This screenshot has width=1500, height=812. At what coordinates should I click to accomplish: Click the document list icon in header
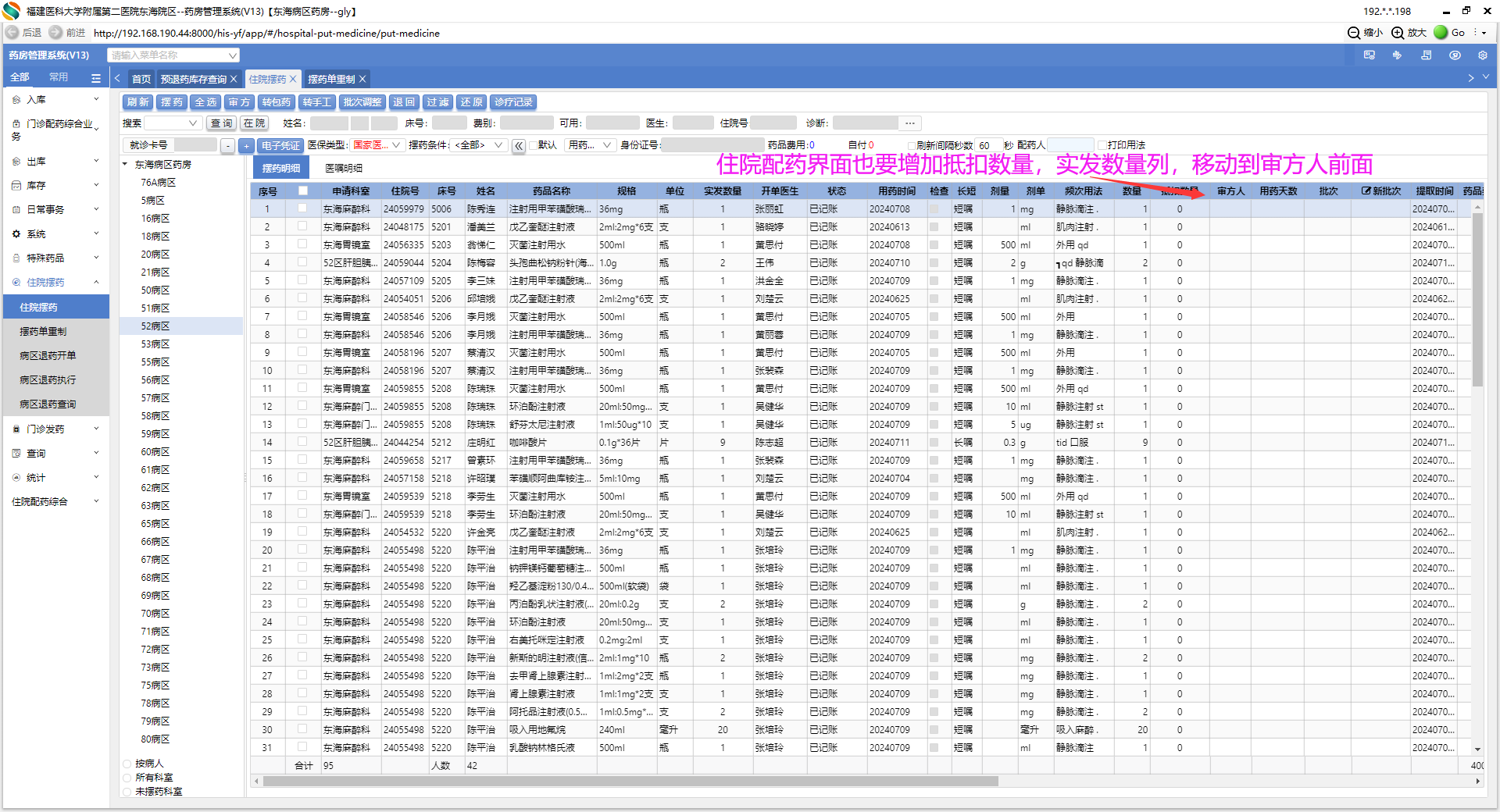coord(1426,55)
